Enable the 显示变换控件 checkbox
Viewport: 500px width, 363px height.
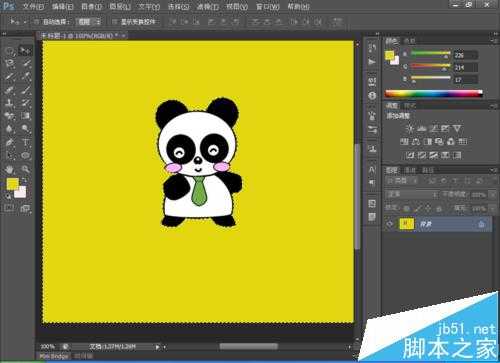pos(115,22)
